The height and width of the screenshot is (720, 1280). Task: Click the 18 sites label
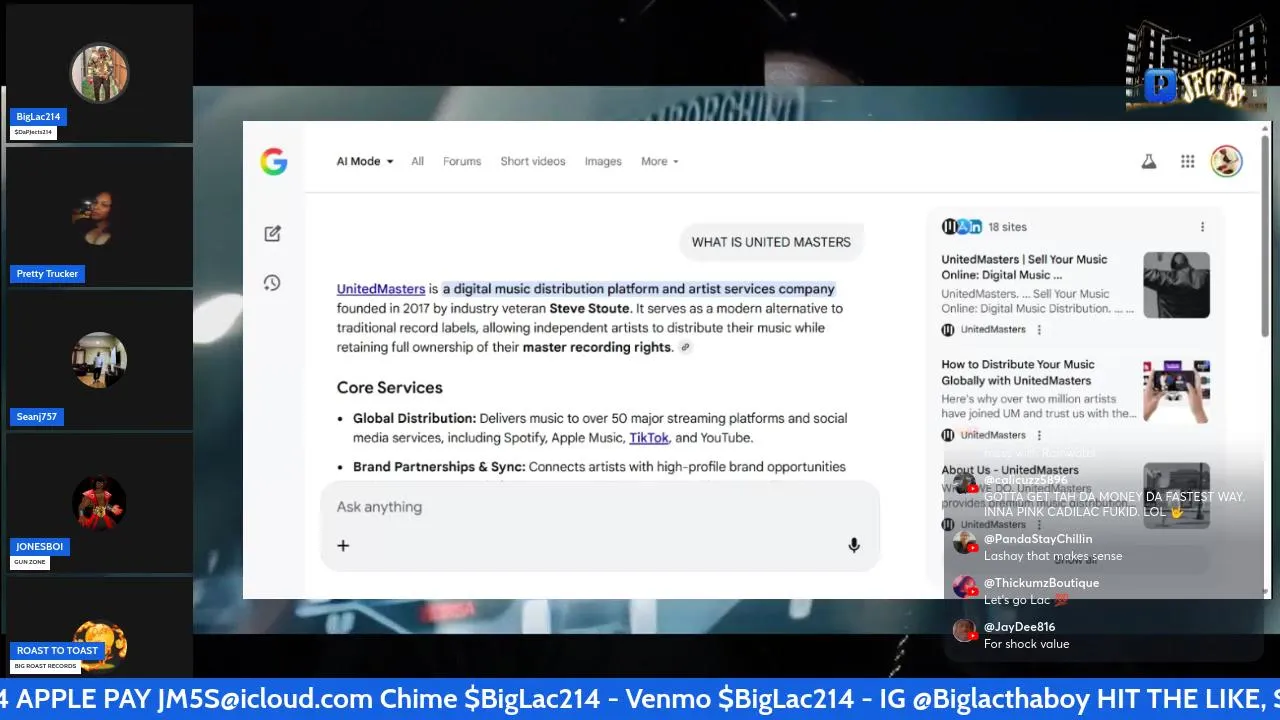(1007, 227)
